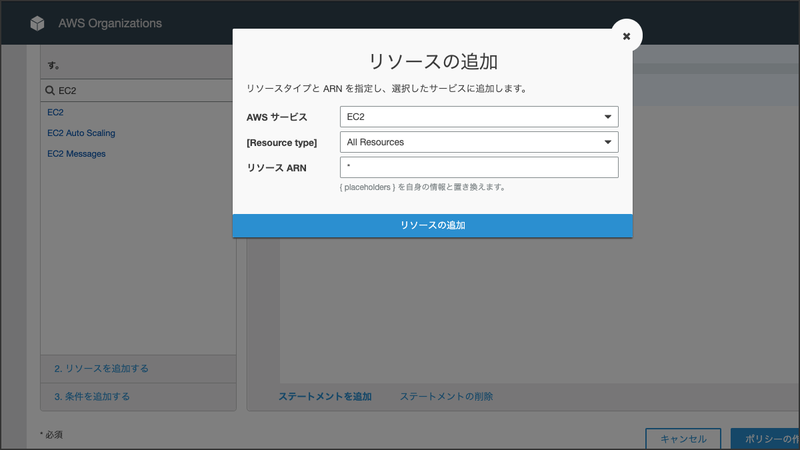Close the リソースの追加 dialog
Image resolution: width=800 pixels, height=450 pixels.
(626, 36)
